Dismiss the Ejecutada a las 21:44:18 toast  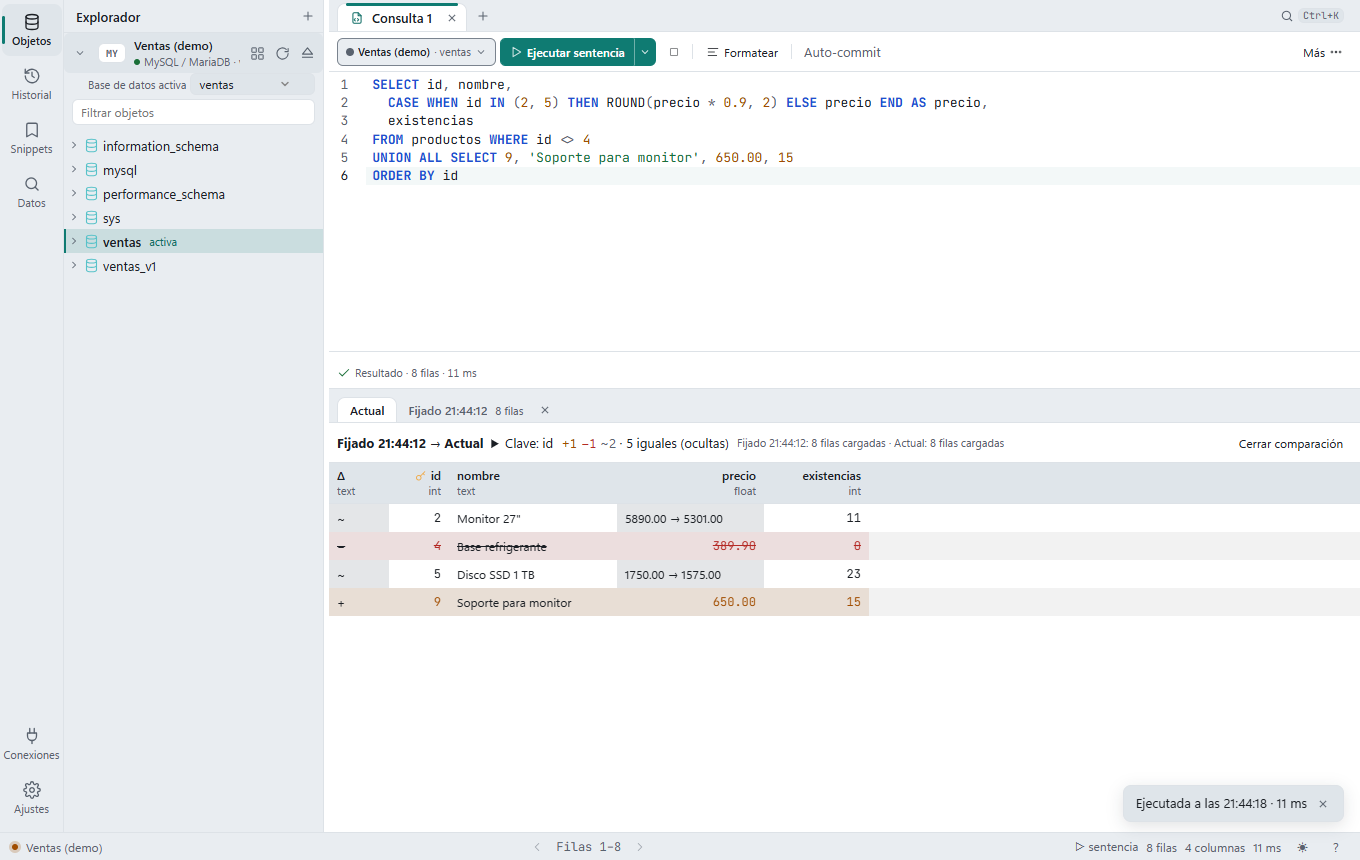click(1323, 804)
